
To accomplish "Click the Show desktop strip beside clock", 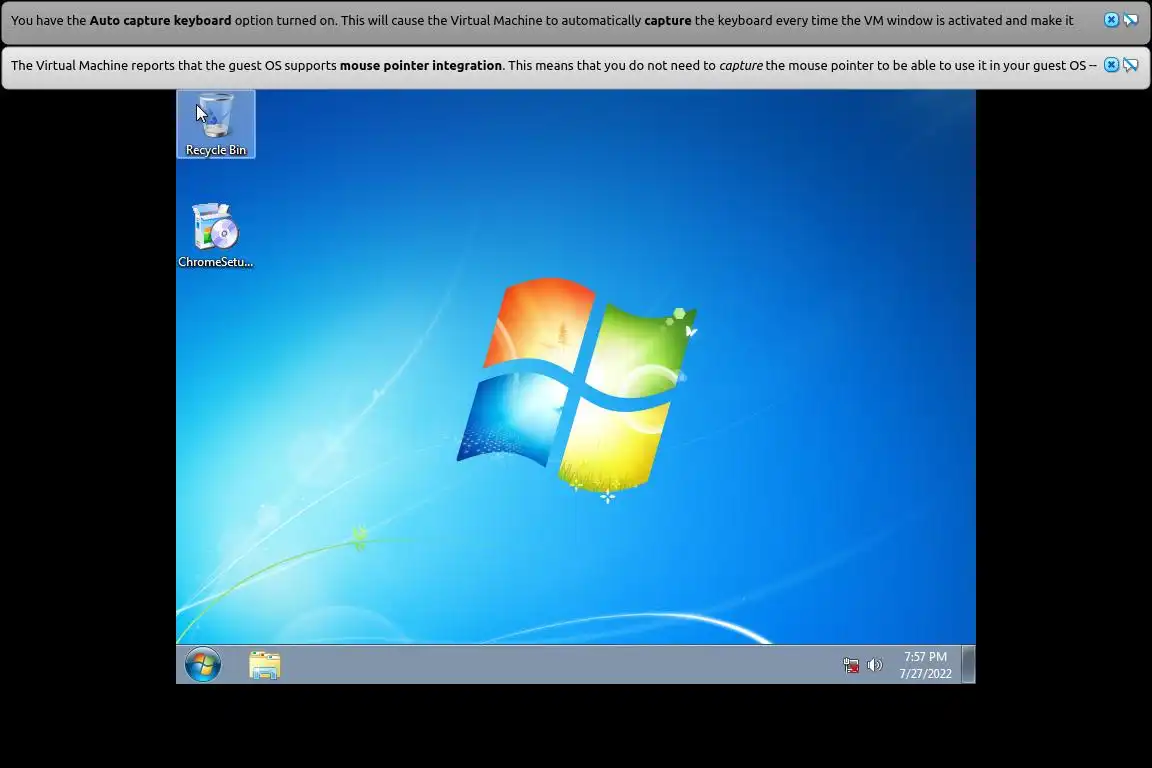I will pos(969,664).
